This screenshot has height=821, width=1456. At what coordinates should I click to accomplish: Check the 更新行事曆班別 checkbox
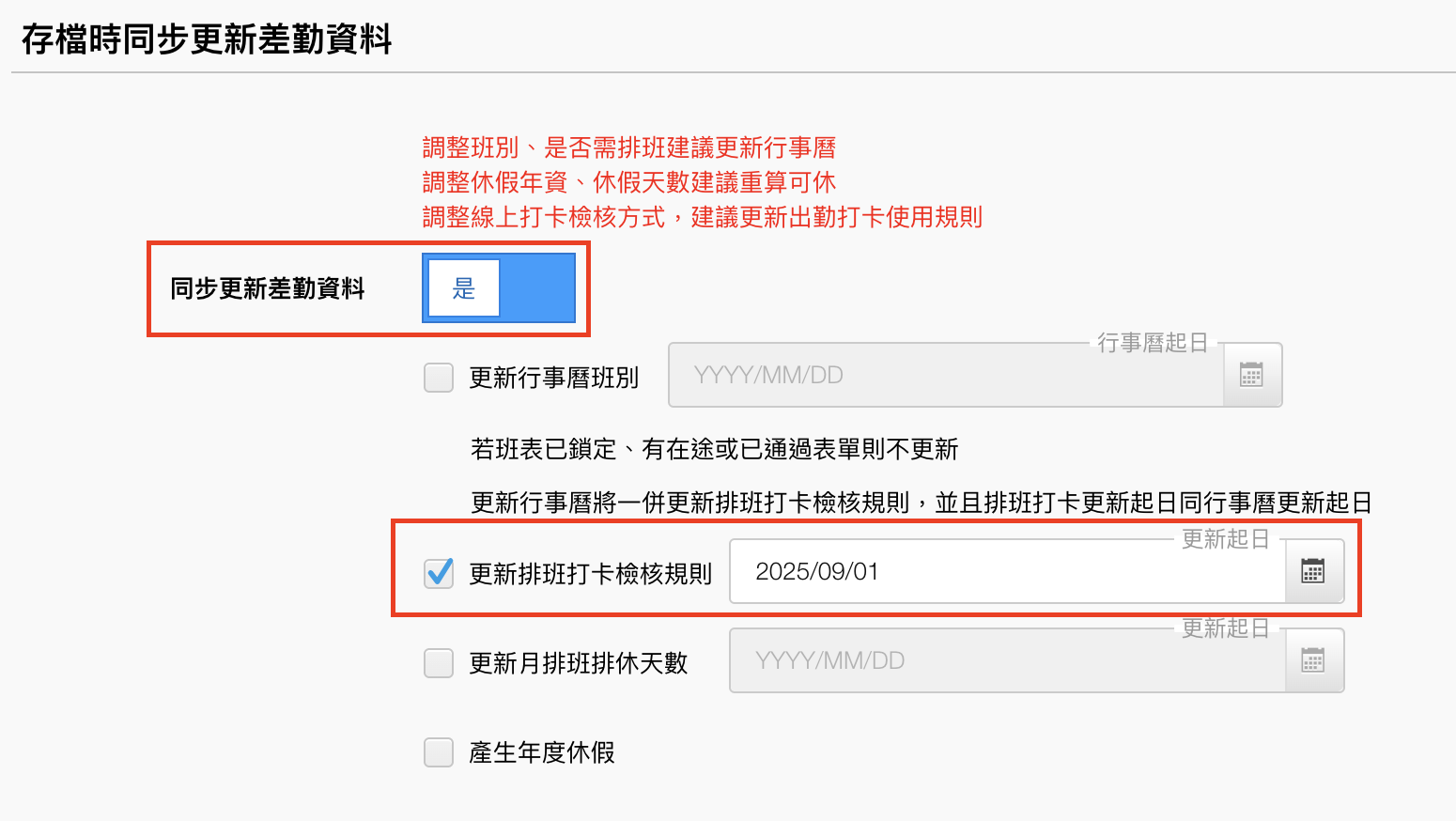439,378
